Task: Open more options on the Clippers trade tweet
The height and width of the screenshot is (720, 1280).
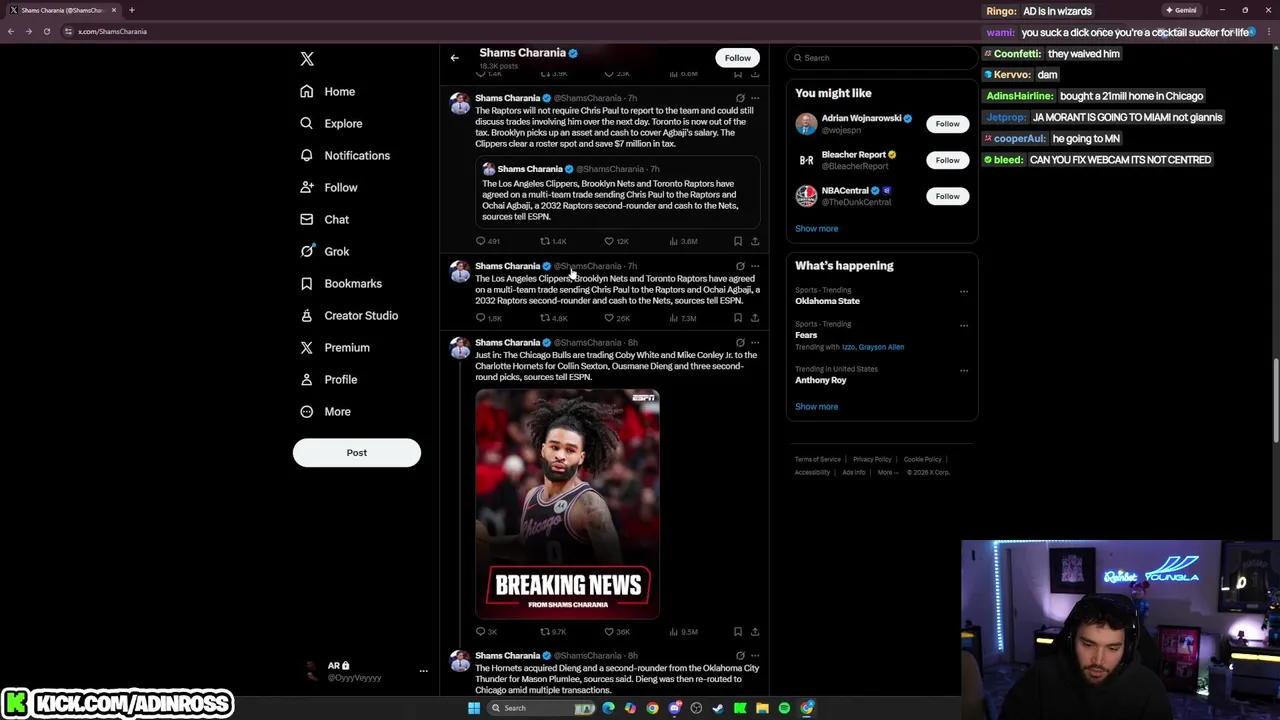Action: [x=755, y=266]
